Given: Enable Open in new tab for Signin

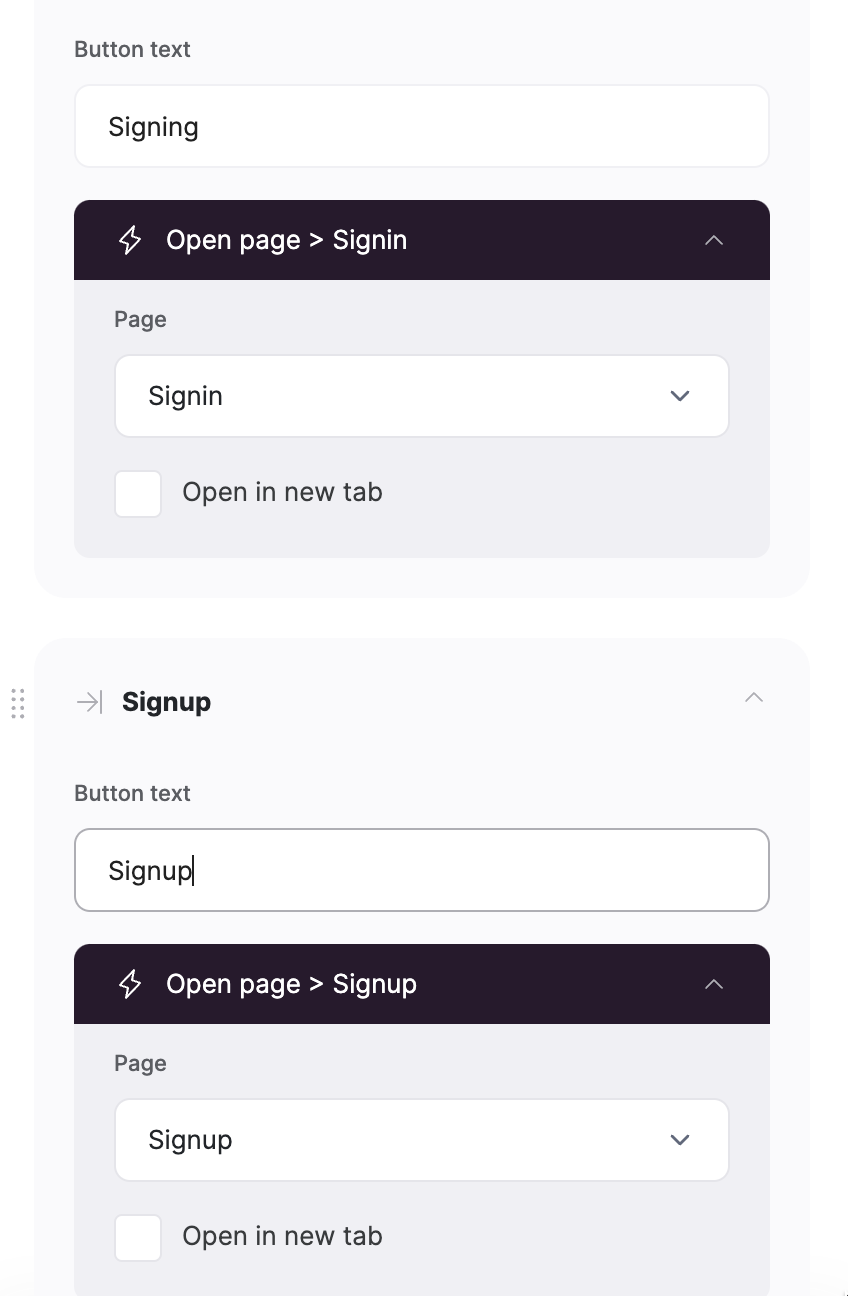Looking at the screenshot, I should click(x=137, y=493).
